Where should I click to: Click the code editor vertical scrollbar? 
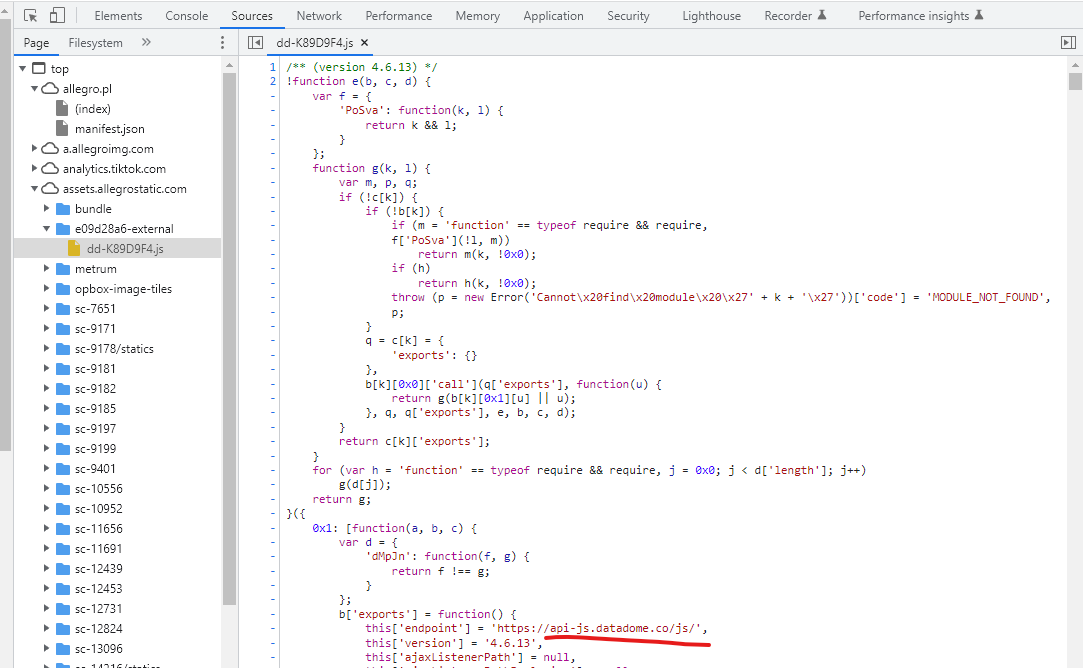[1075, 300]
